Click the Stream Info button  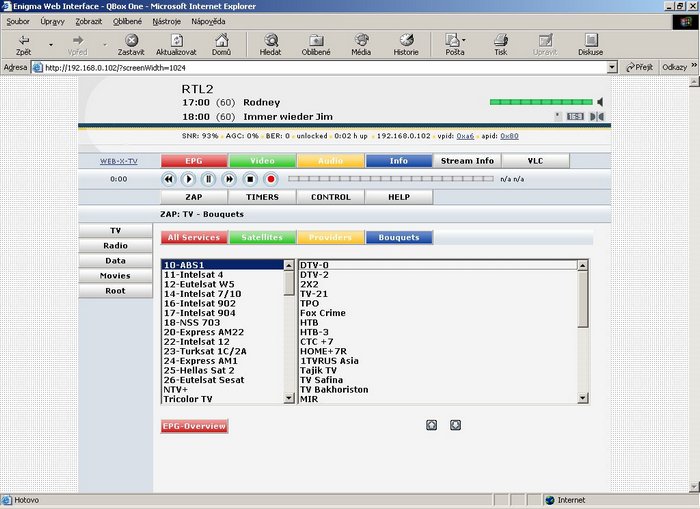pos(467,161)
